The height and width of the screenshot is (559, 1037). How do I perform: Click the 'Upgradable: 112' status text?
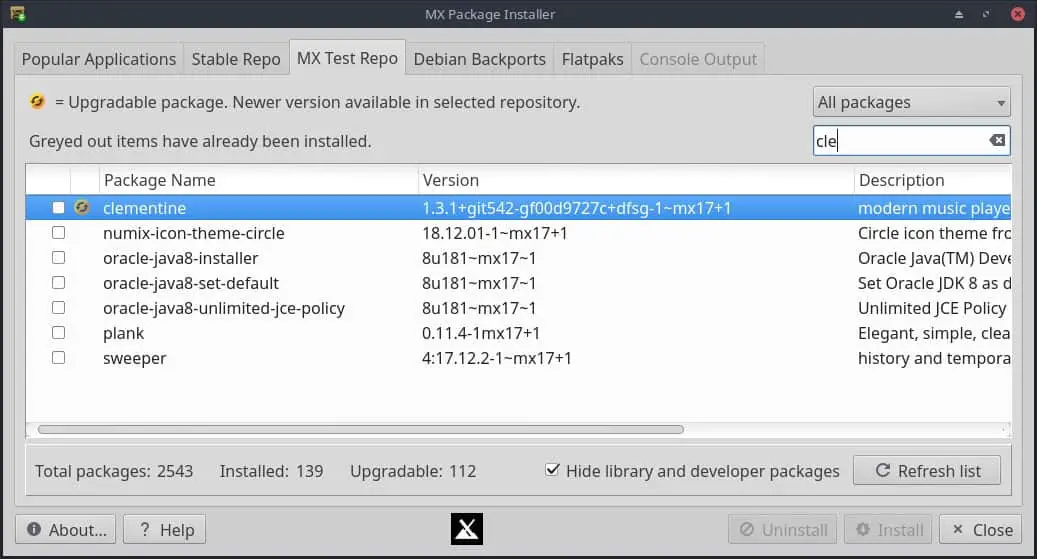tap(413, 471)
